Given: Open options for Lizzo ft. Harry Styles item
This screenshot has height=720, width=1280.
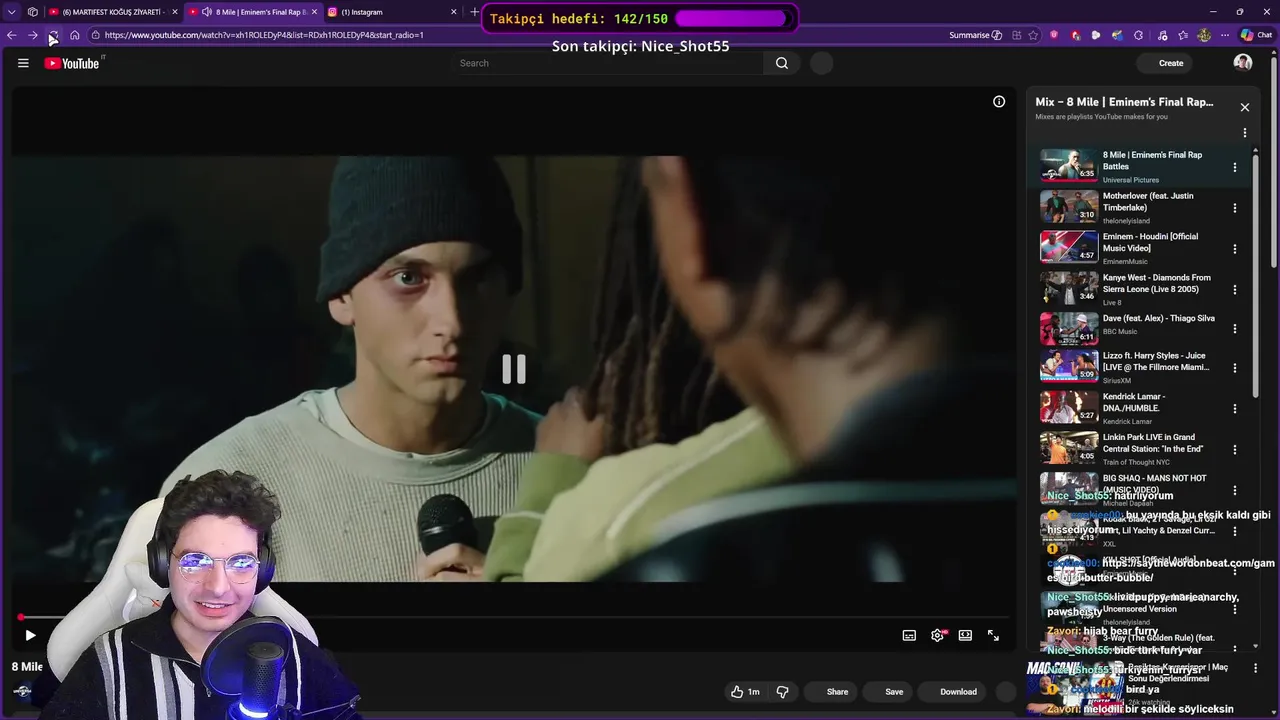Looking at the screenshot, I should pyautogui.click(x=1235, y=367).
